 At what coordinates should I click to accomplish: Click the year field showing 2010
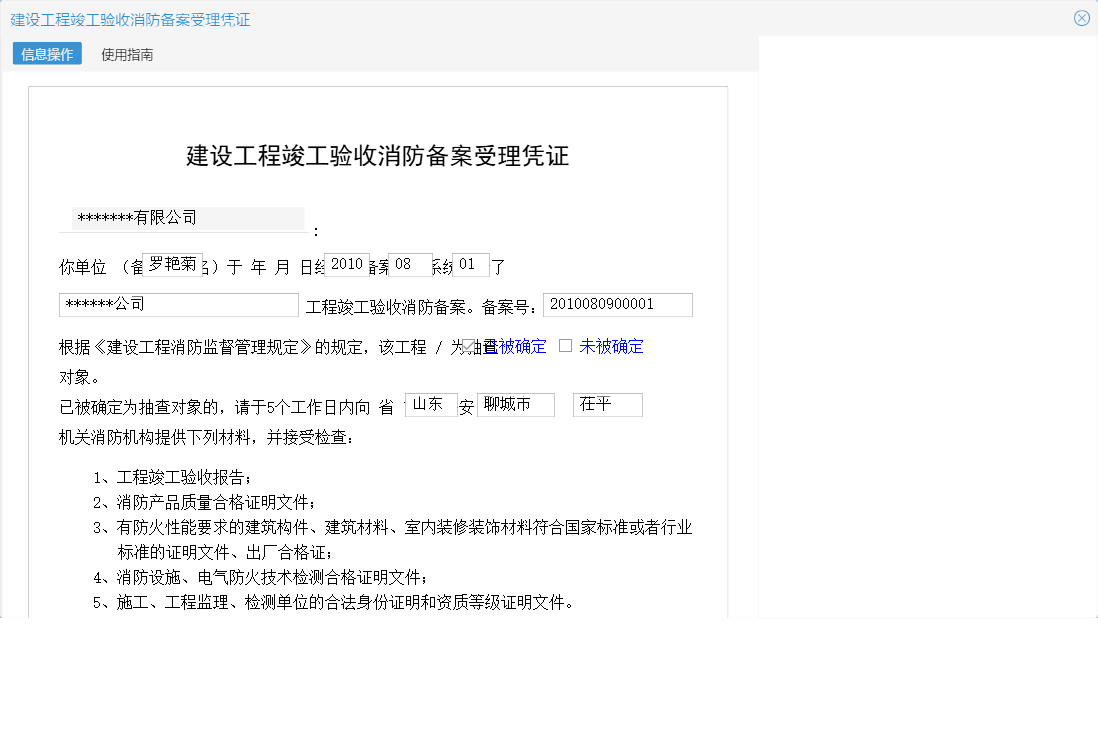pos(349,263)
